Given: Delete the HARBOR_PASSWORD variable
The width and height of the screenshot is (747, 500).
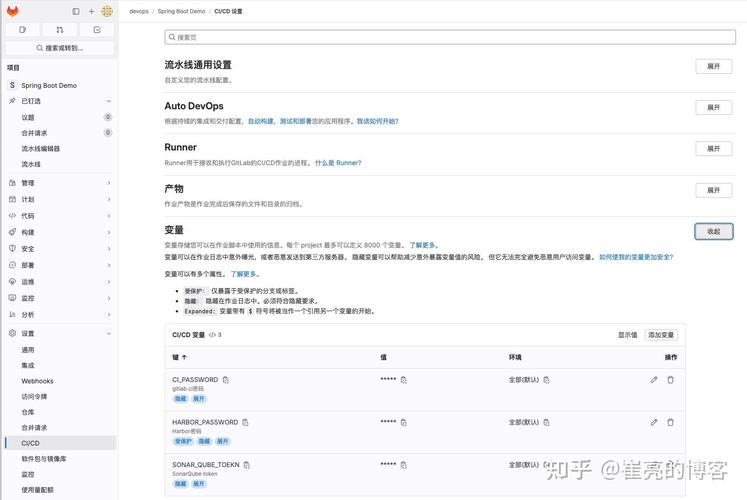Looking at the screenshot, I should point(670,422).
